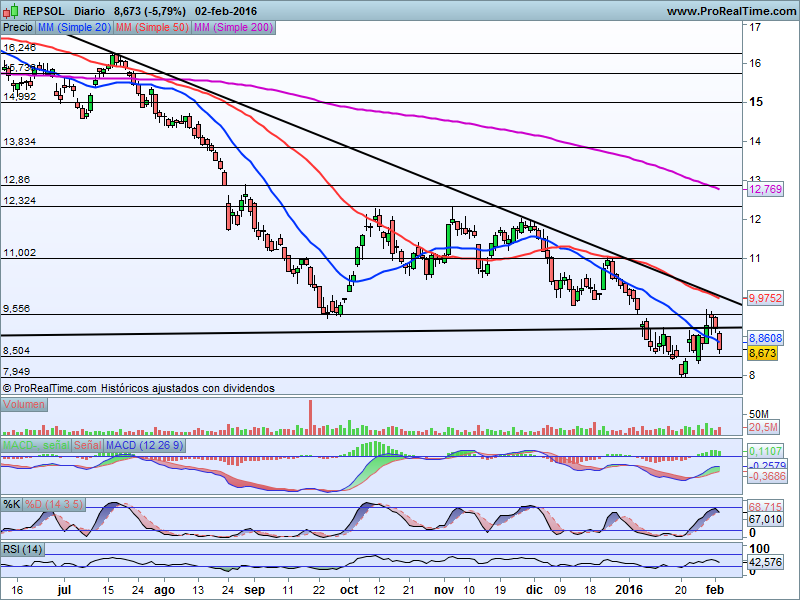Click the MACD (12 26 9) label
Viewport: 800px width, 600px height.
(145, 445)
